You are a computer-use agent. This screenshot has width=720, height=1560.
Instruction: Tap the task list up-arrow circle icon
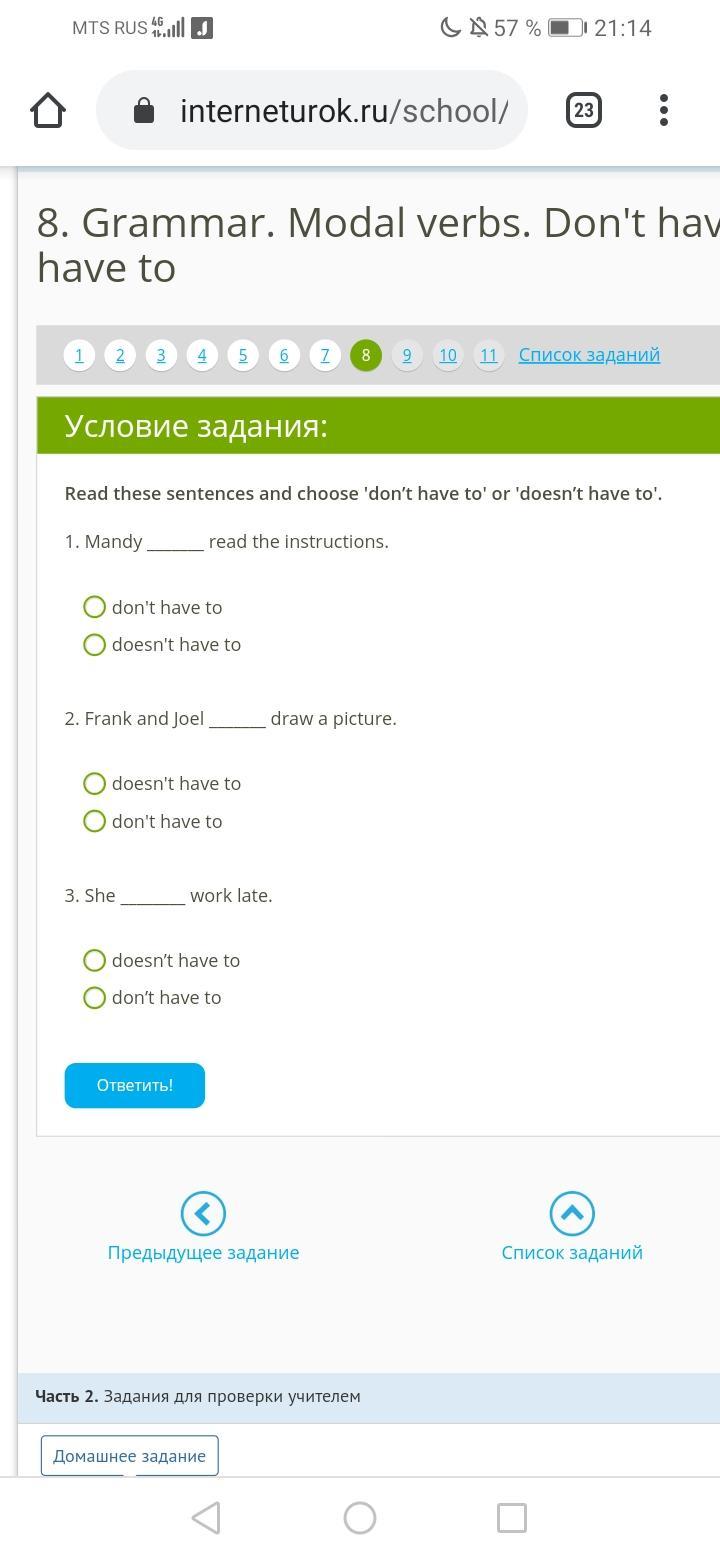pos(572,1213)
